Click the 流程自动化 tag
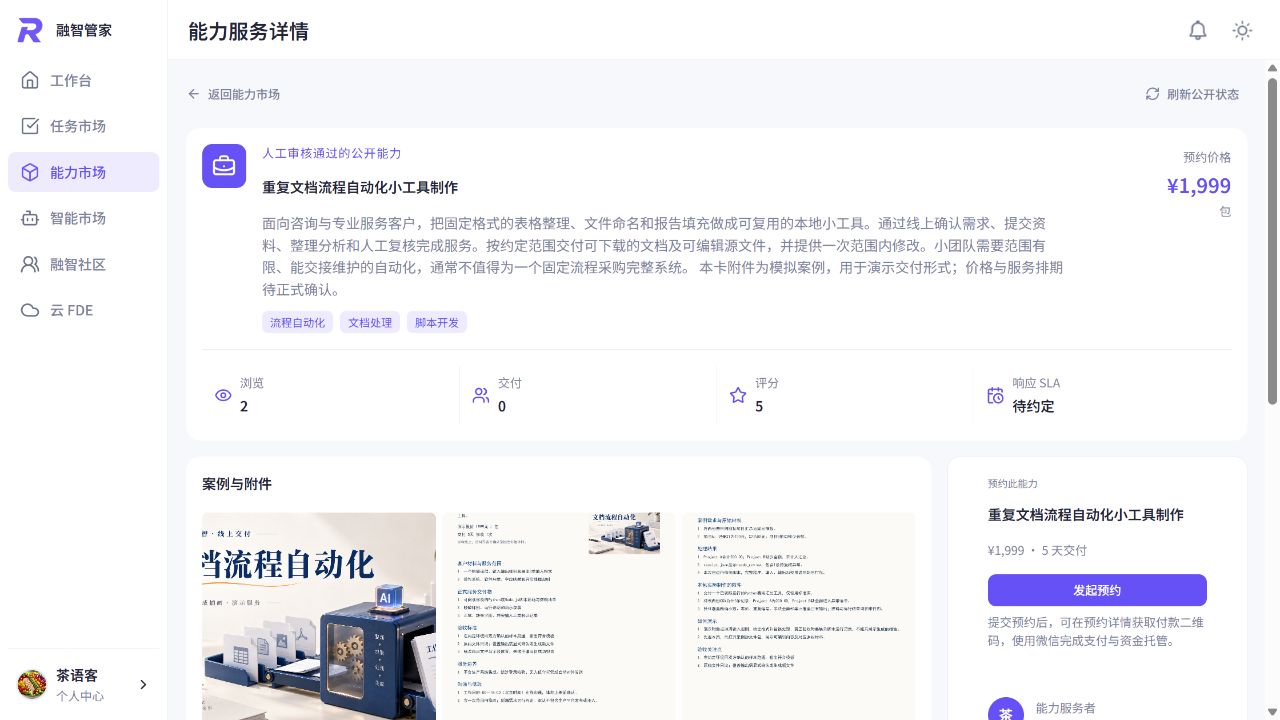Screen dimensions: 1280x720 pyautogui.click(x=297, y=322)
